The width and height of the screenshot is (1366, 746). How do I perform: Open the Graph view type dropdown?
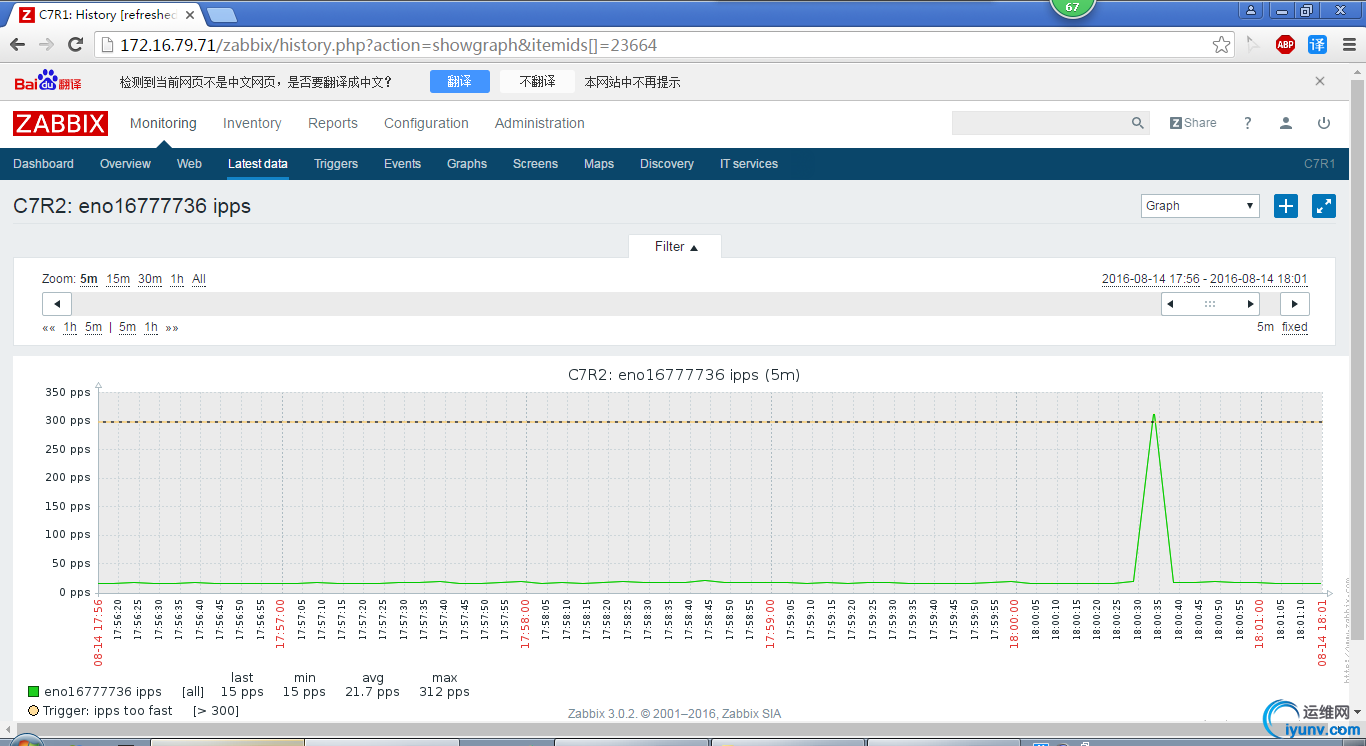click(x=1200, y=206)
